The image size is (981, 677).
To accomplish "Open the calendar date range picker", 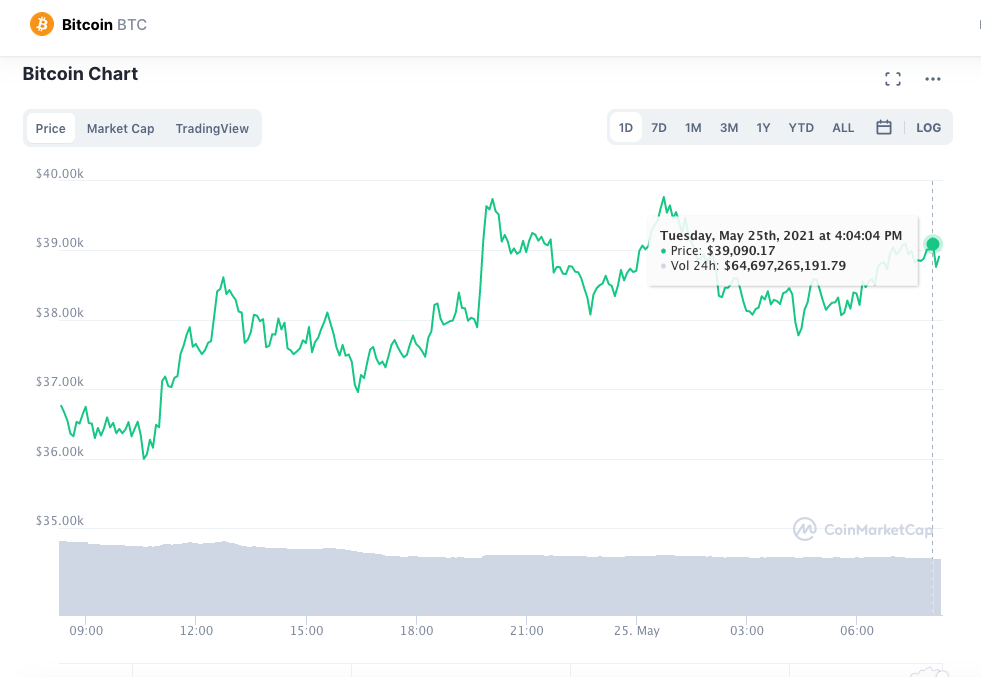I will [883, 128].
